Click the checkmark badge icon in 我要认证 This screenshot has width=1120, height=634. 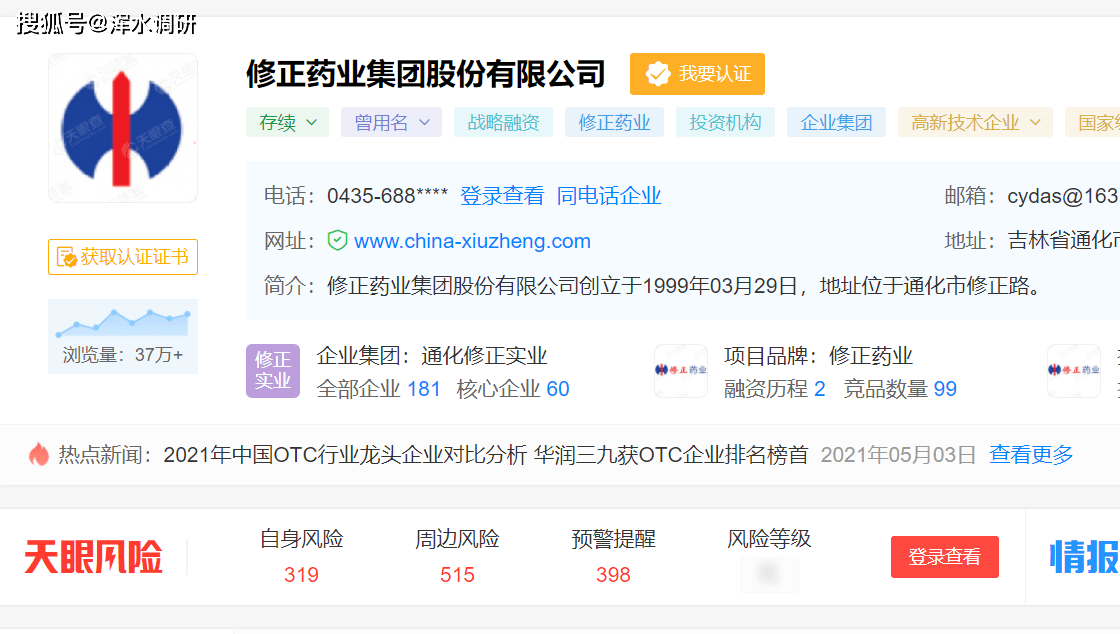click(x=657, y=74)
